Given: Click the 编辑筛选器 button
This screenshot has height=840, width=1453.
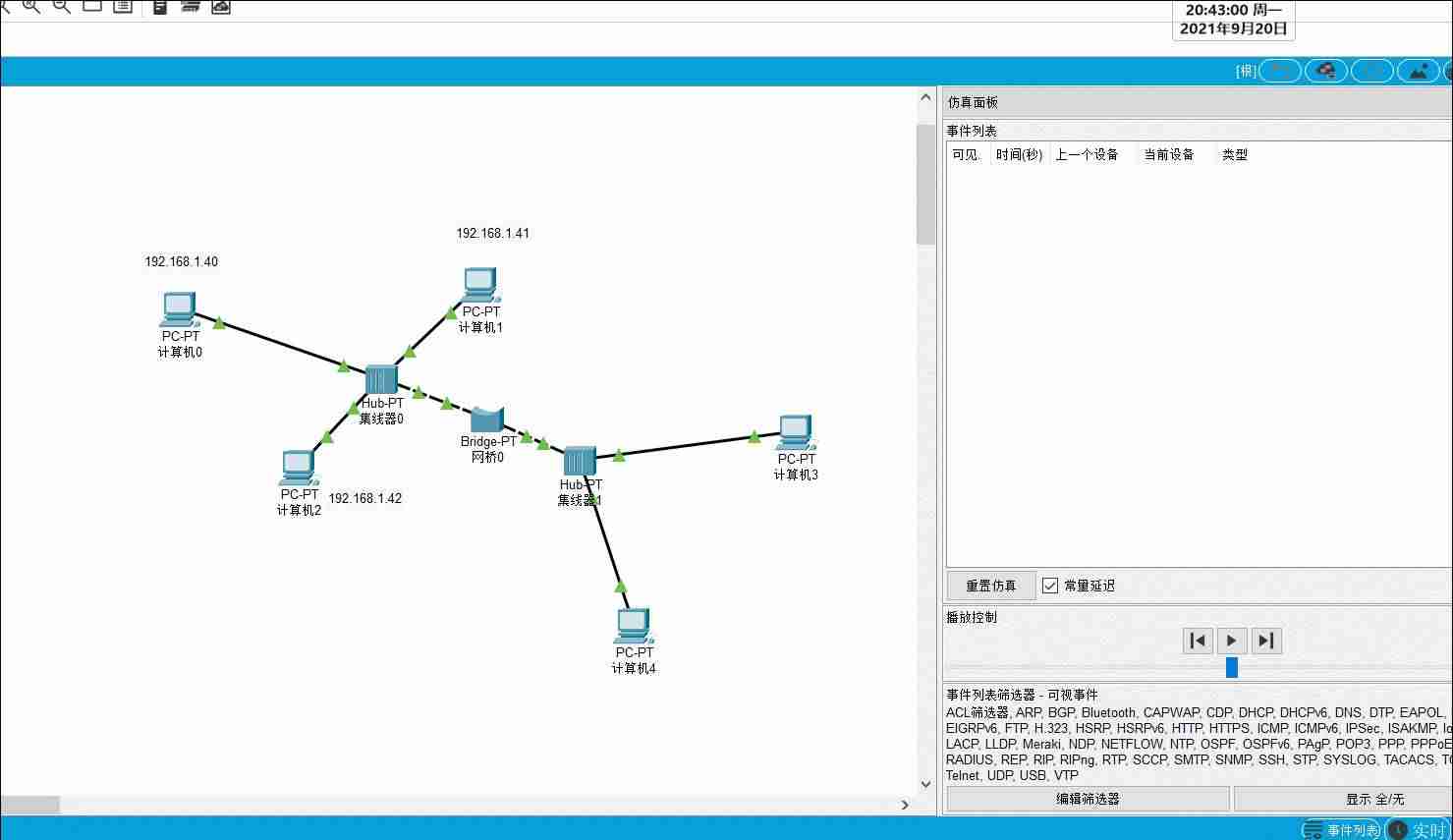Looking at the screenshot, I should pos(1088,799).
